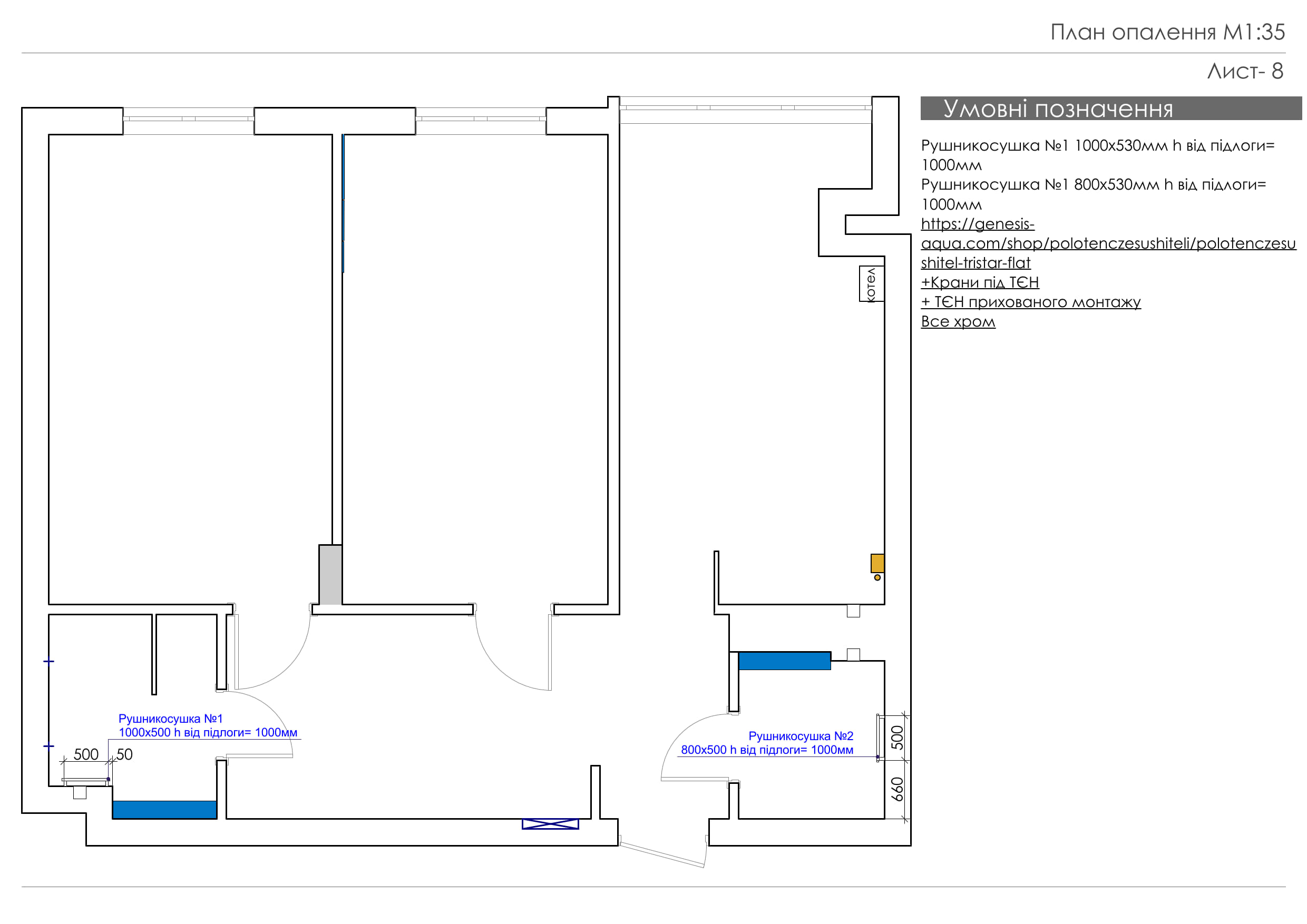Select the crossed rectangle symbol in the bottom wall

[x=550, y=824]
